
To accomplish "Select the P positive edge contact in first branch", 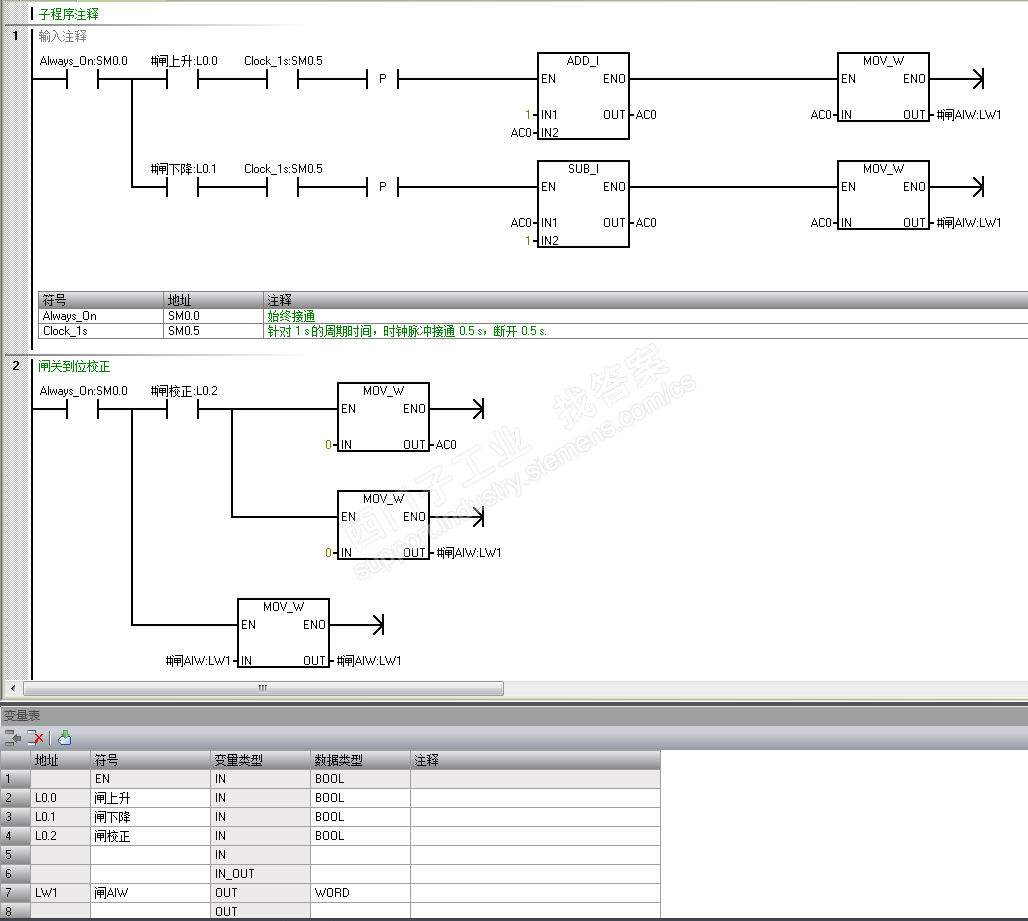I will click(383, 79).
